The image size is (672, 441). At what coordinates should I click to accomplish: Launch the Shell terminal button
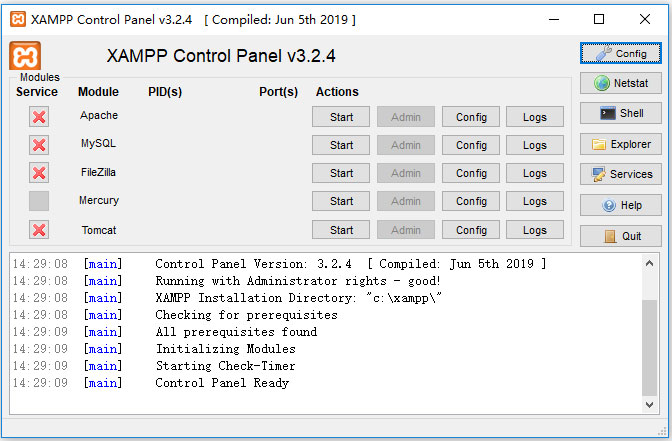[x=621, y=113]
